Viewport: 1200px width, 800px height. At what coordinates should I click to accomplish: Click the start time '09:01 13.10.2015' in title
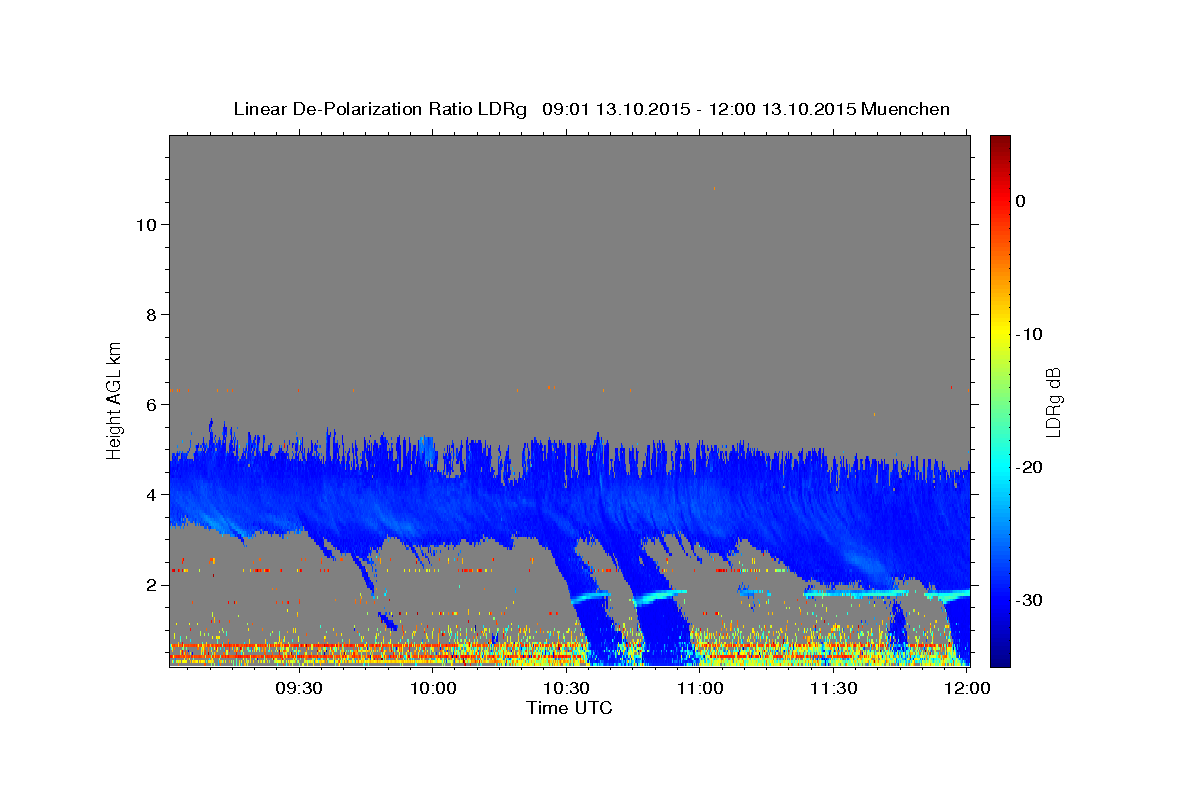pyautogui.click(x=615, y=109)
